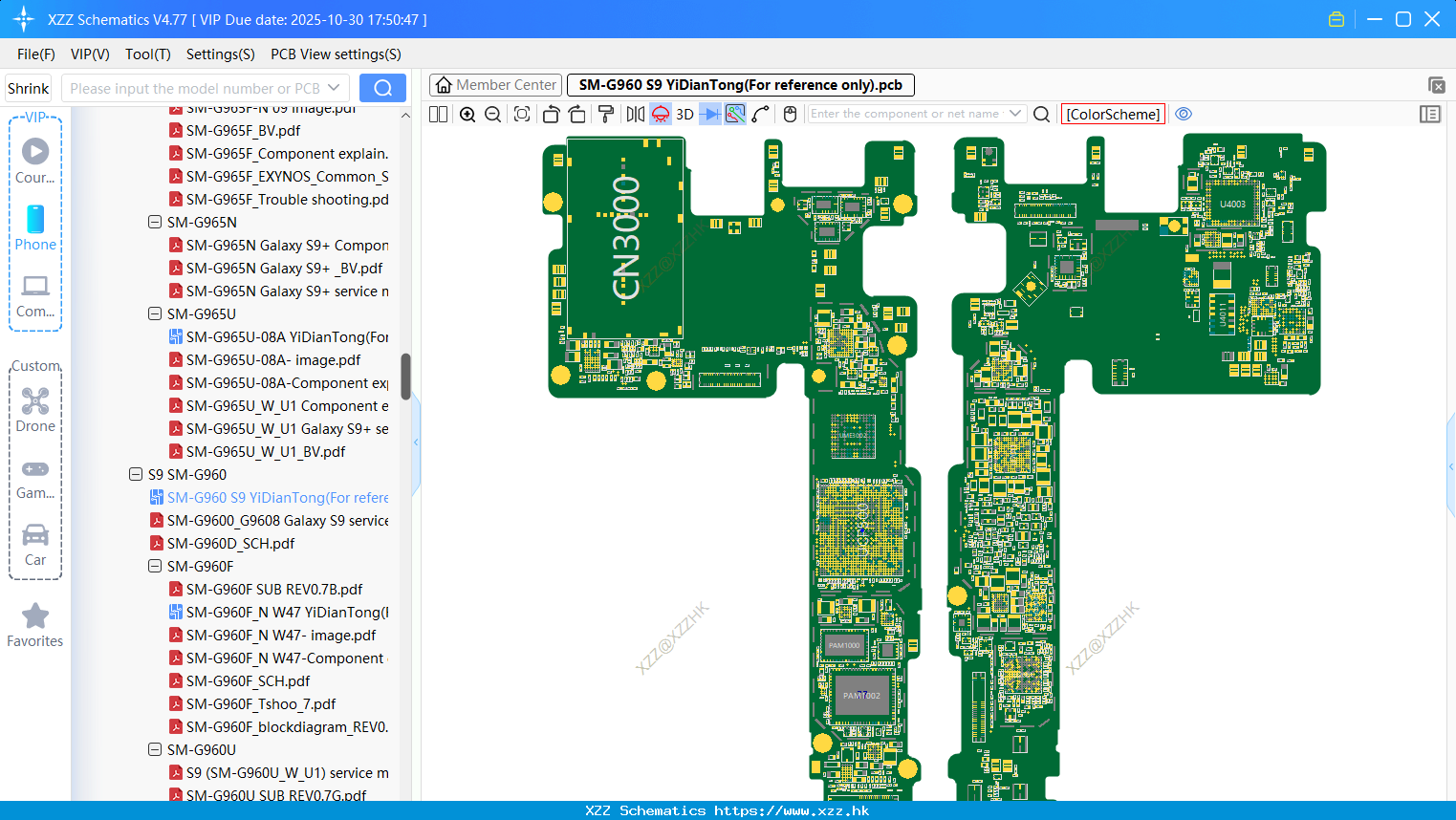Image resolution: width=1456 pixels, height=820 pixels.
Task: Open Favorites
Action: (x=35, y=626)
